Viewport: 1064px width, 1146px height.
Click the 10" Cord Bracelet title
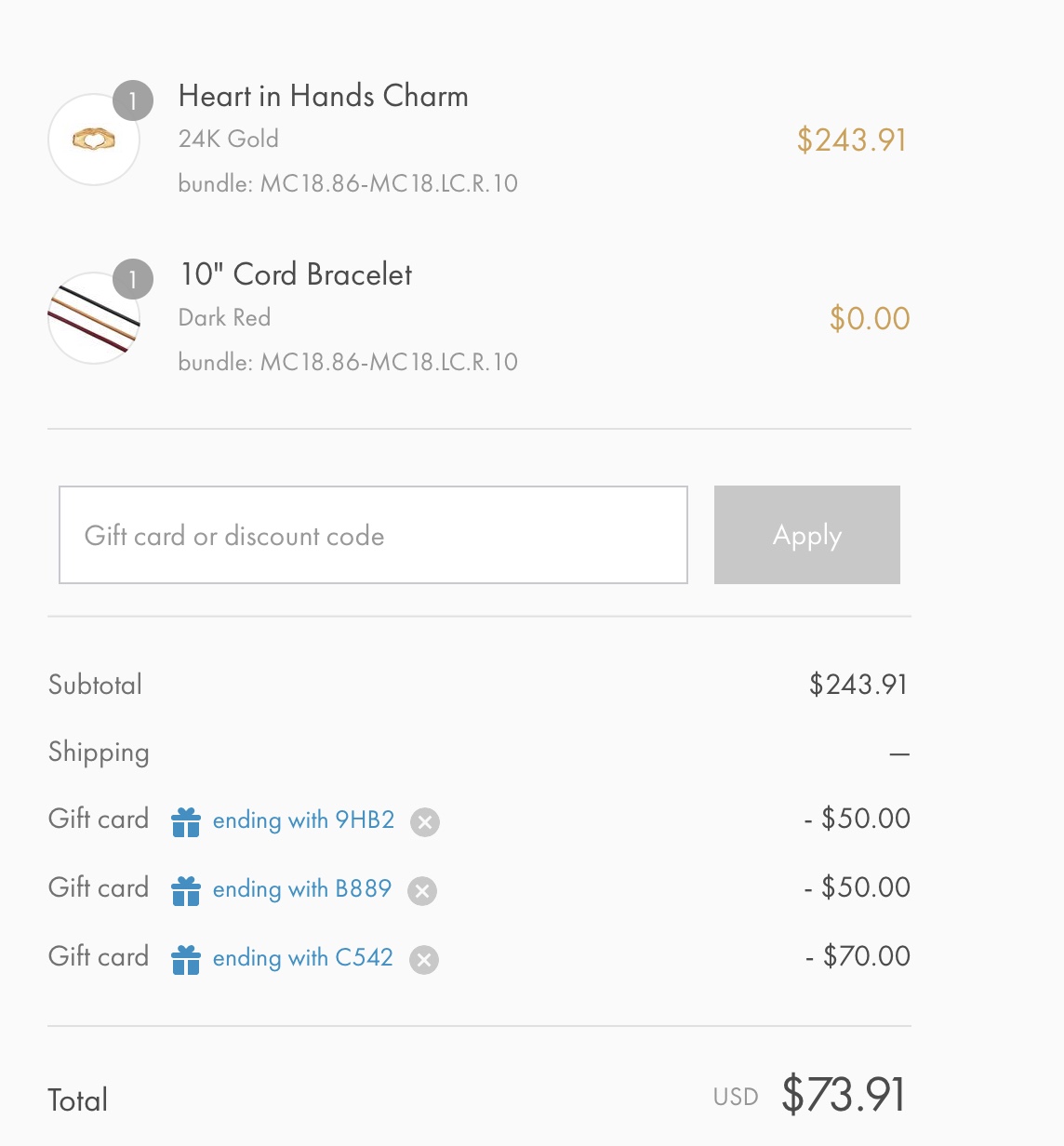[296, 274]
